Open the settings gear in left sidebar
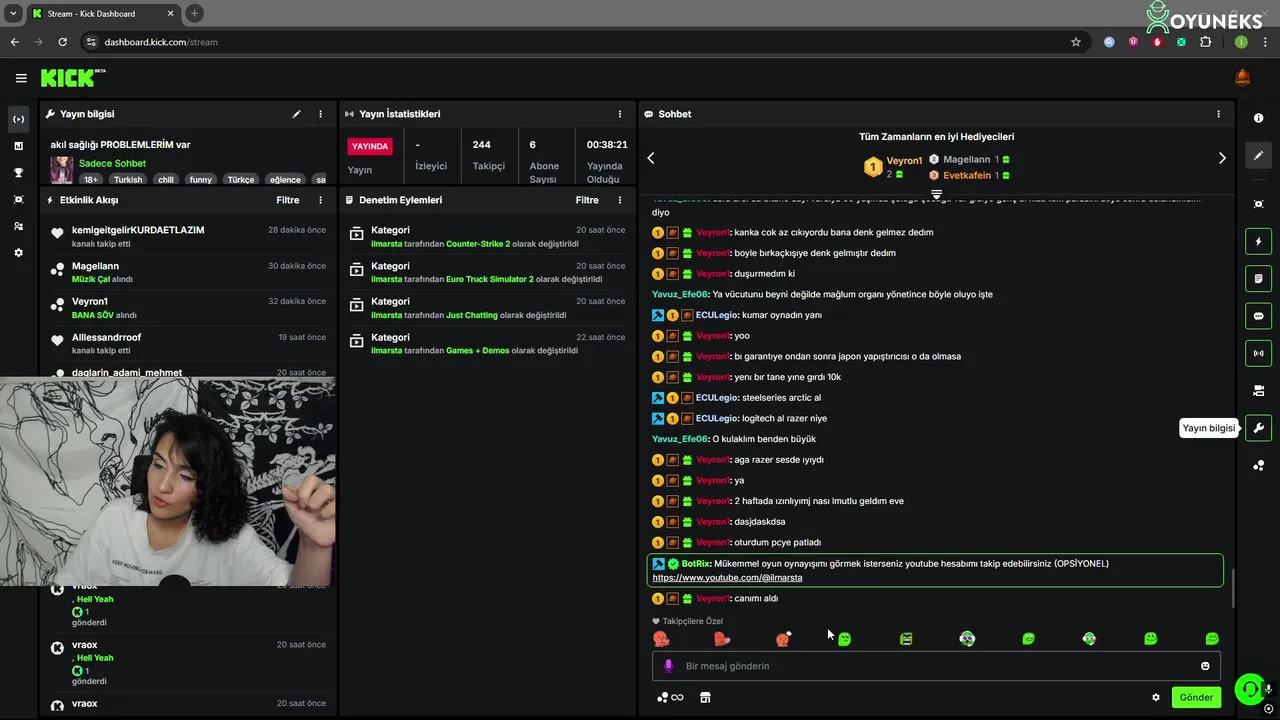Image resolution: width=1280 pixels, height=720 pixels. point(18,253)
